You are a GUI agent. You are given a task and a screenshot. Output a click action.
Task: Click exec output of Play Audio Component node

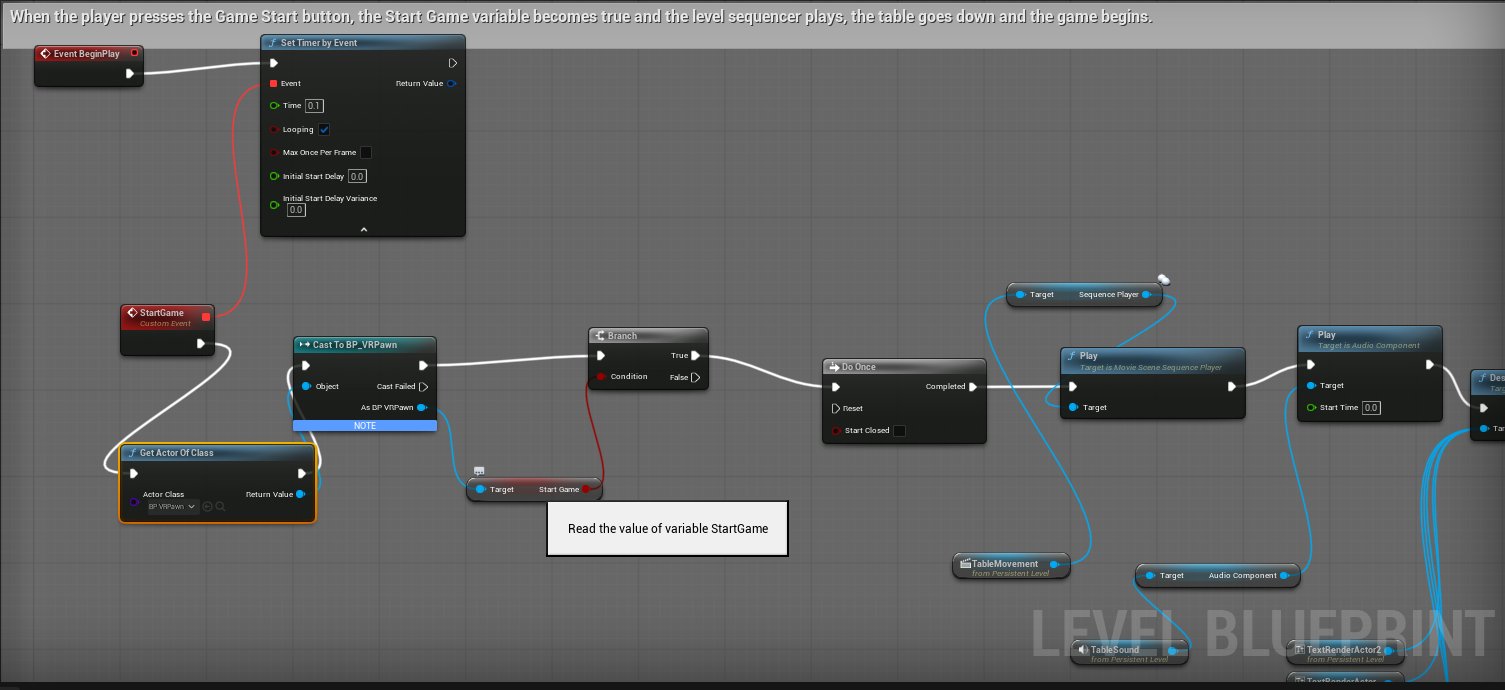(x=1429, y=364)
